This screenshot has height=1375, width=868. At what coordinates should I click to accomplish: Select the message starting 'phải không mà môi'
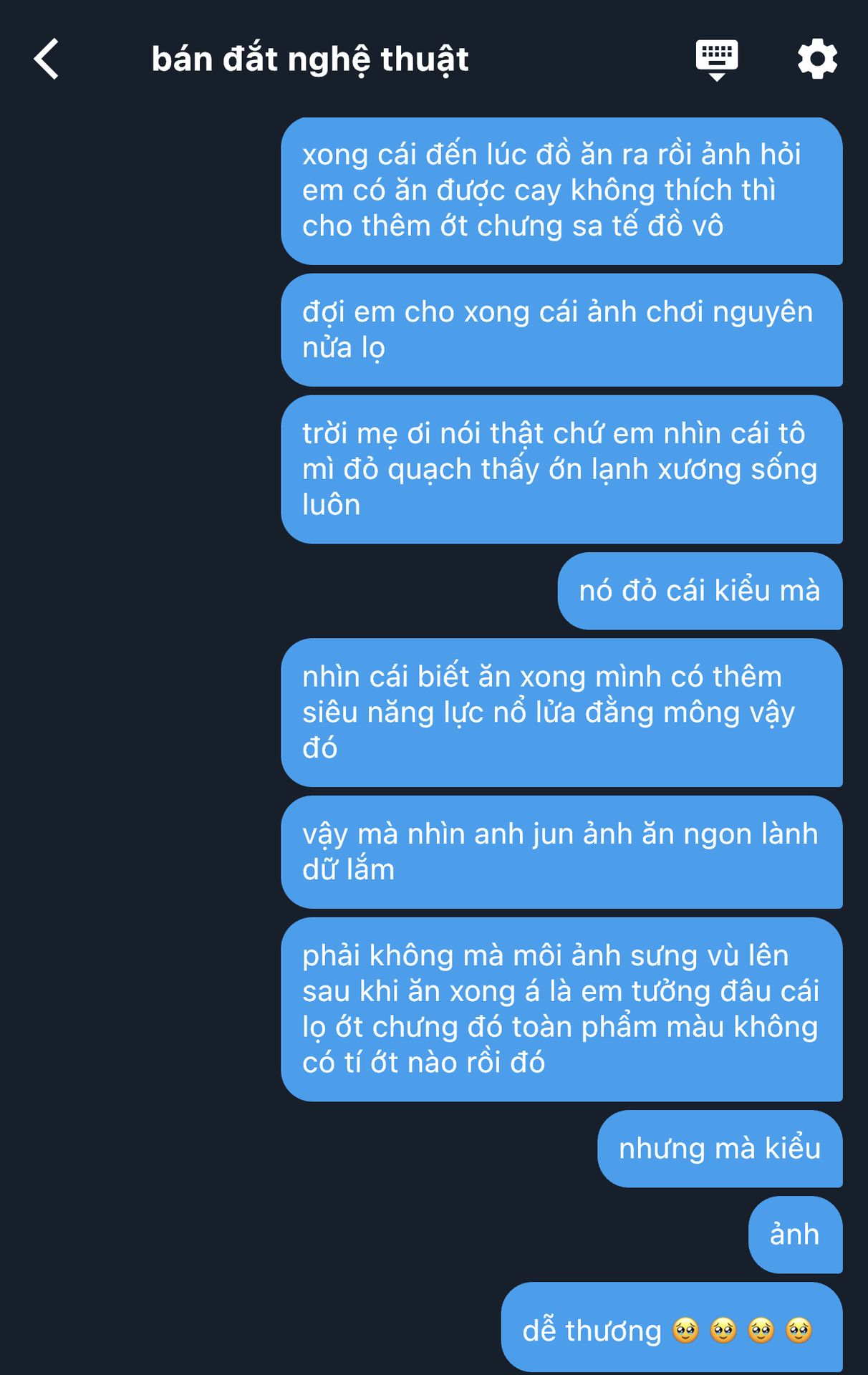(561, 1009)
